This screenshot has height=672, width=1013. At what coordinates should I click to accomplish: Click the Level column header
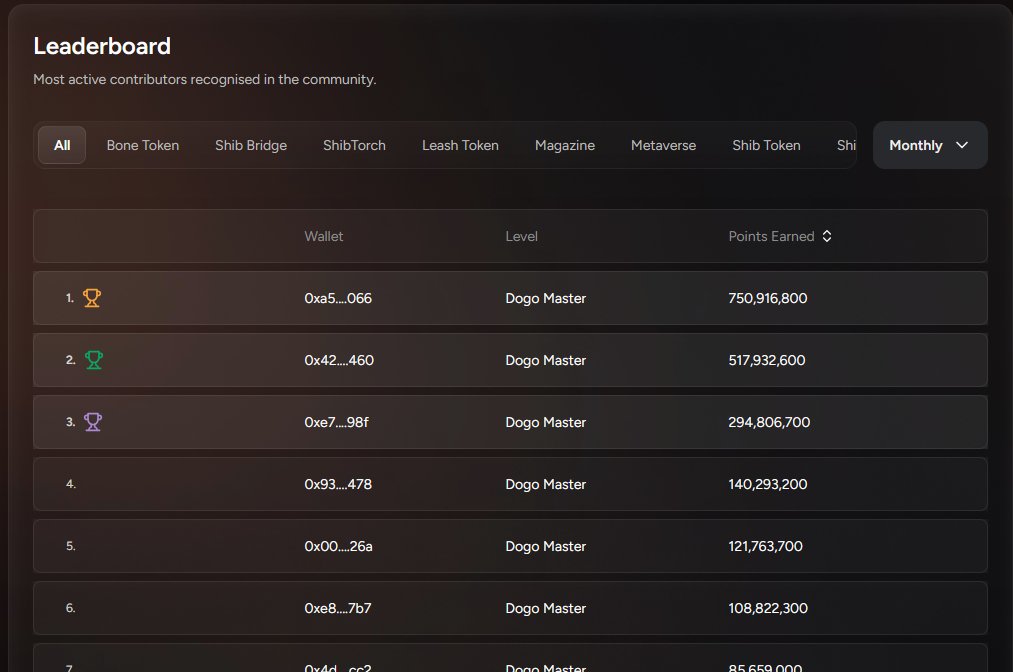(521, 236)
